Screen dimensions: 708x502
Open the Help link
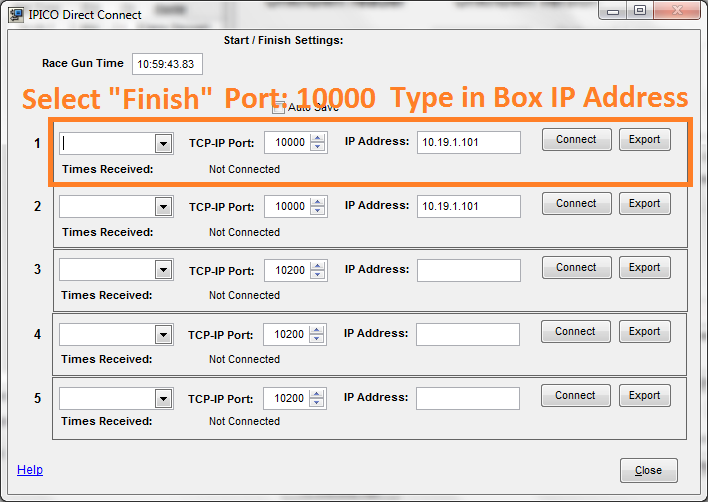point(30,470)
